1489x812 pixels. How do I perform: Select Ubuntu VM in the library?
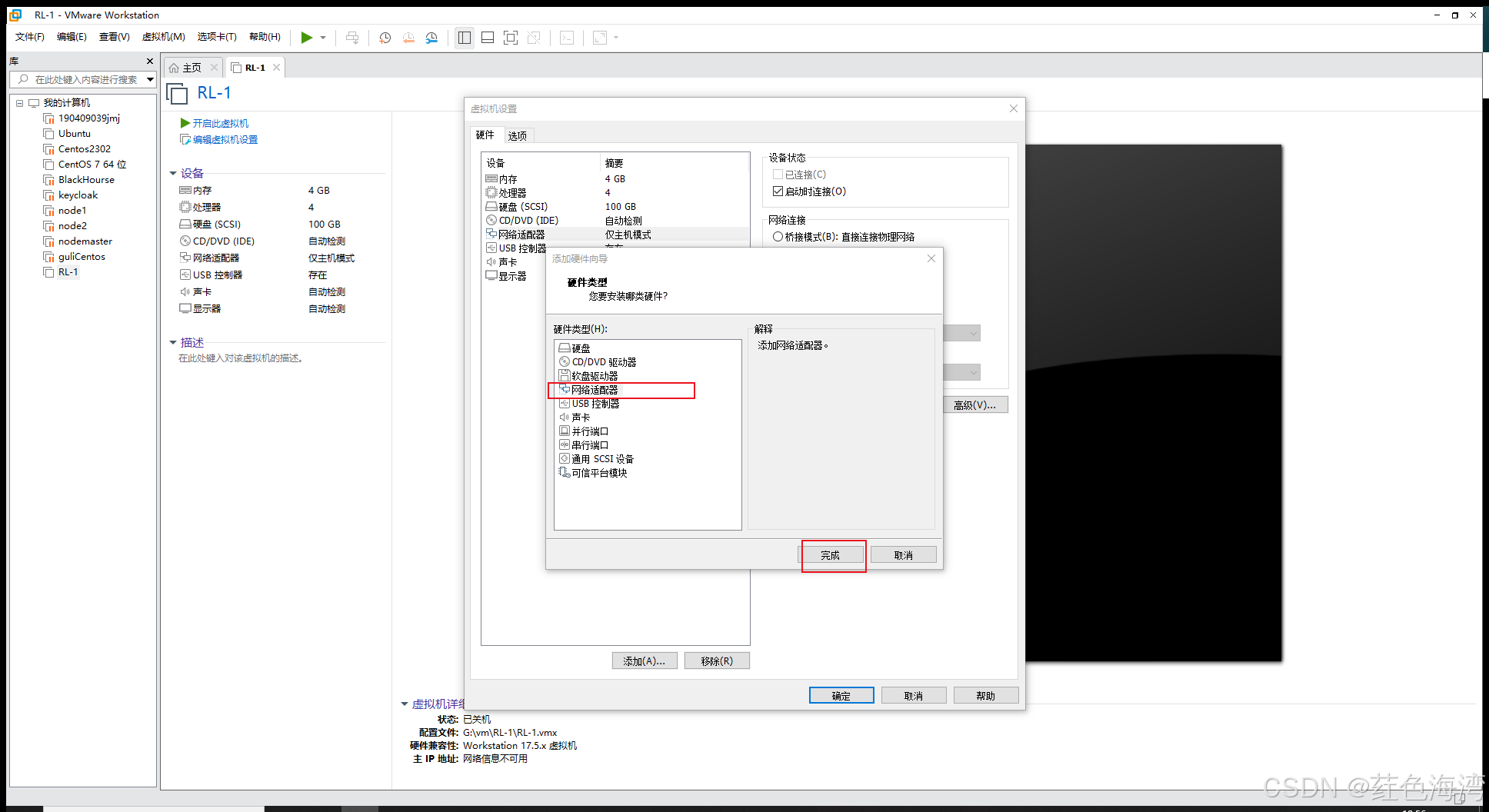(x=74, y=134)
